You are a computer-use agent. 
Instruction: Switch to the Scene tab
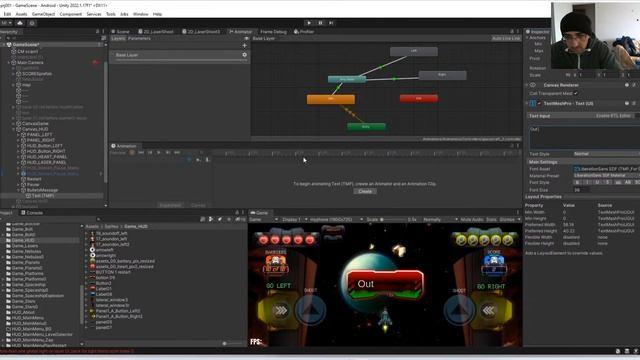click(120, 31)
